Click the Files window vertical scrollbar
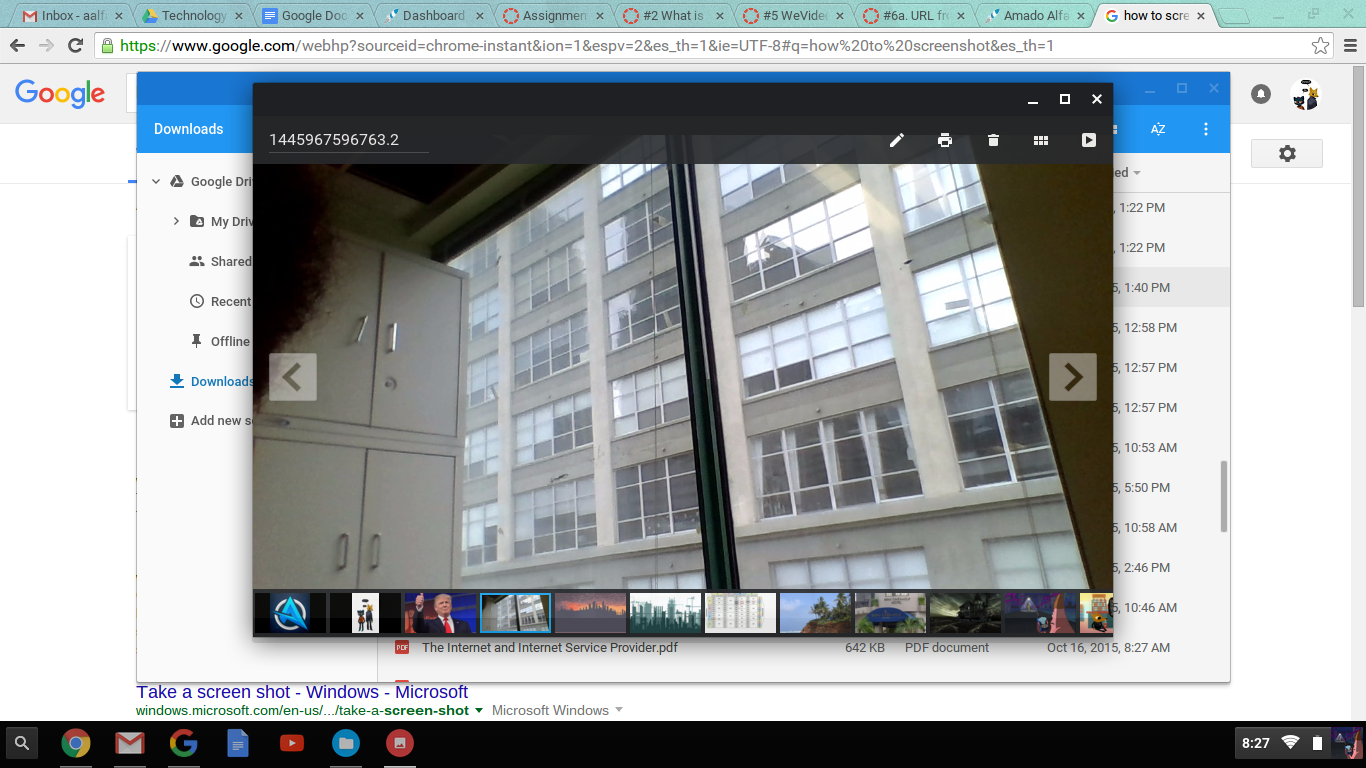 [x=1224, y=495]
